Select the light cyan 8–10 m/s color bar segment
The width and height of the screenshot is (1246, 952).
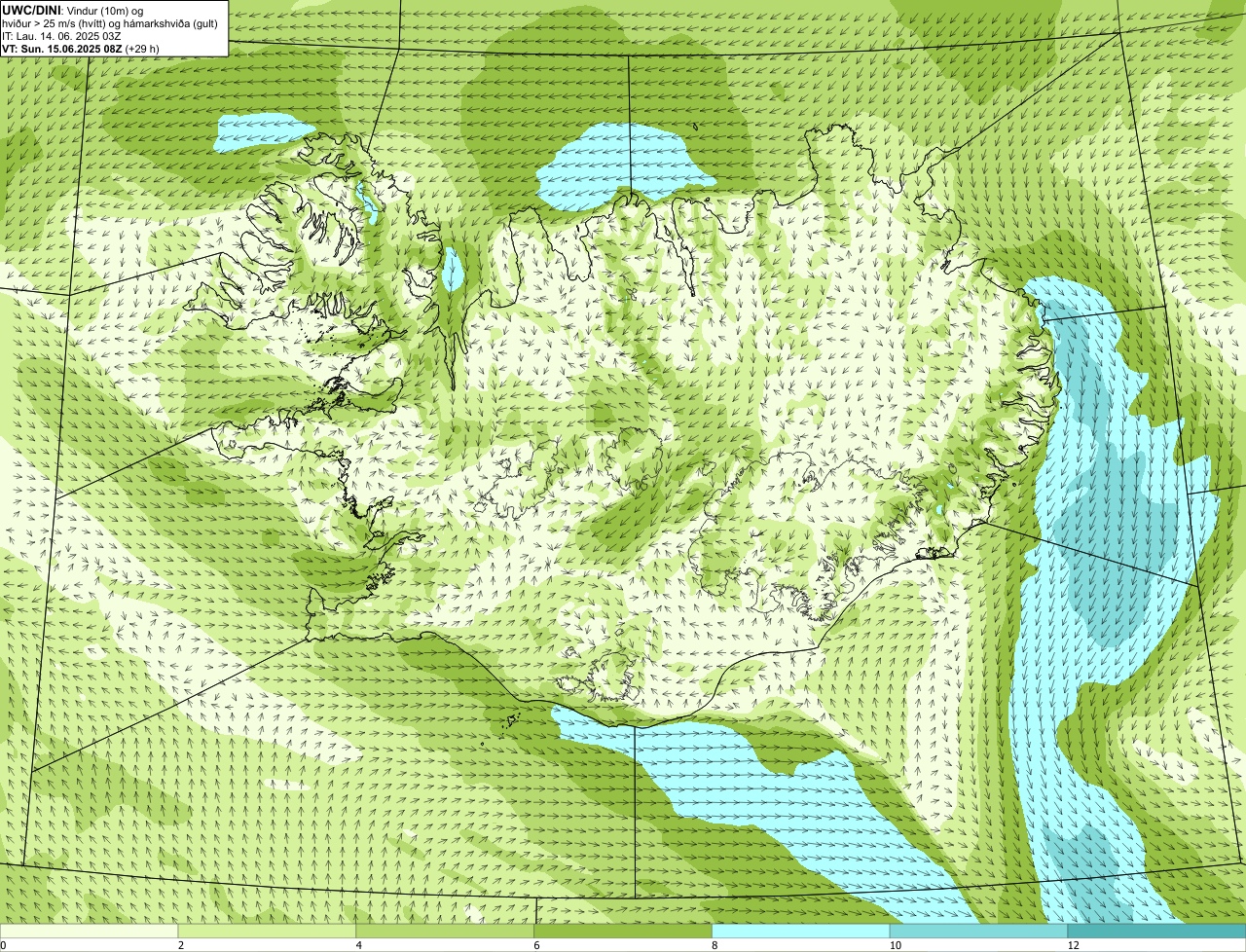coord(801,931)
